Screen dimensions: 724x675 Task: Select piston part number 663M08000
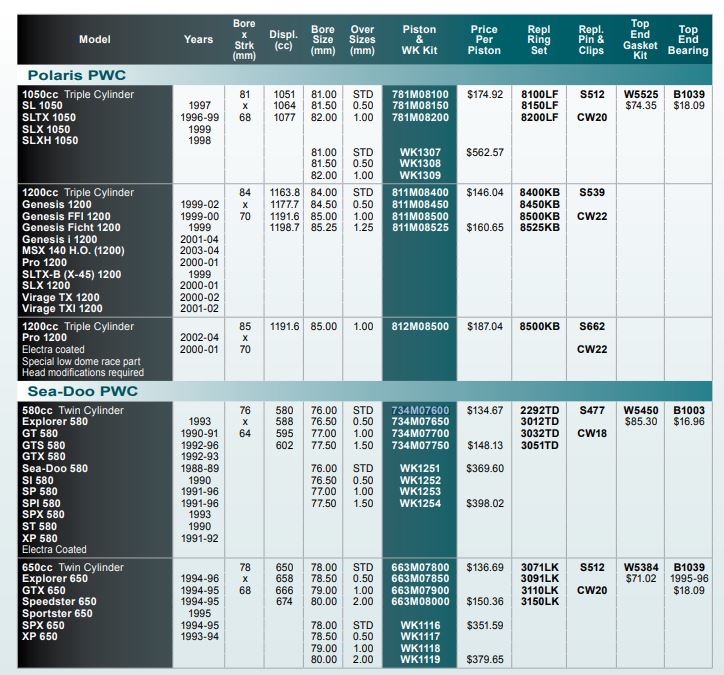pos(420,601)
